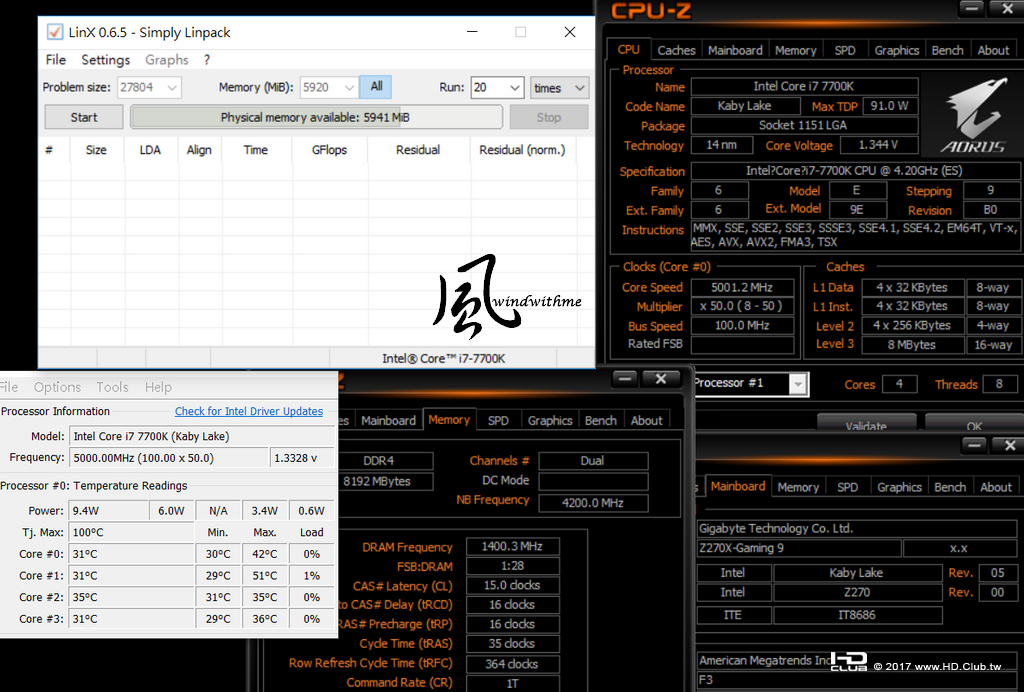Screen dimensions: 1024x692
Task: Click the Frequency field showing 5000.00MHz
Action: pyautogui.click(x=168, y=458)
